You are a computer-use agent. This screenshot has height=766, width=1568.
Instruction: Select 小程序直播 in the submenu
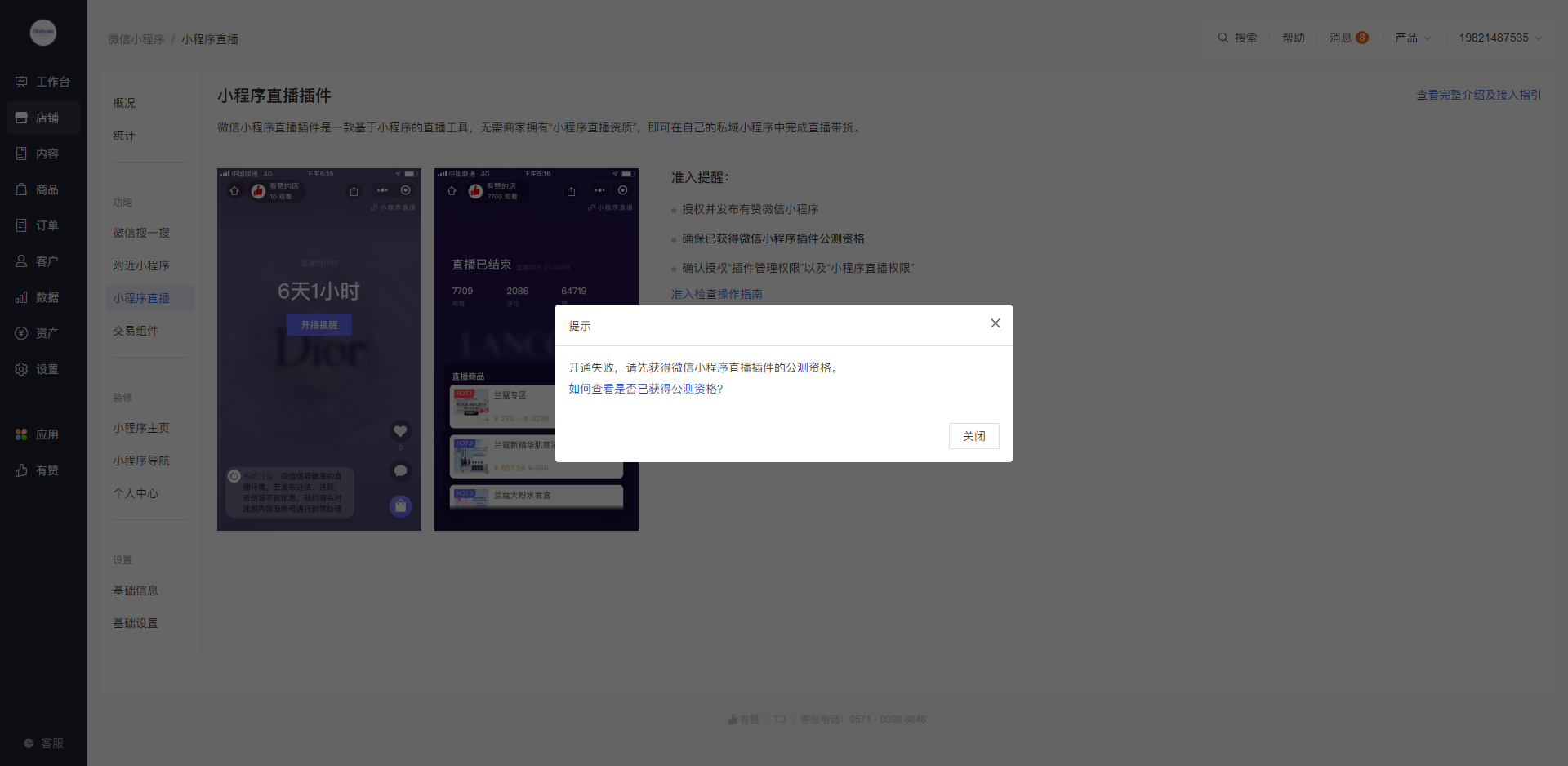(x=150, y=298)
